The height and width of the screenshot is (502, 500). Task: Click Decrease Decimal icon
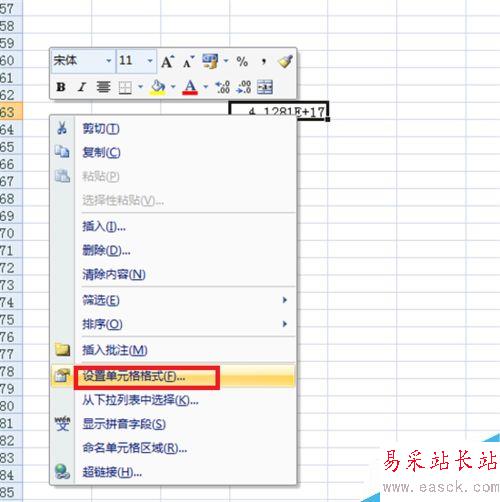[244, 87]
